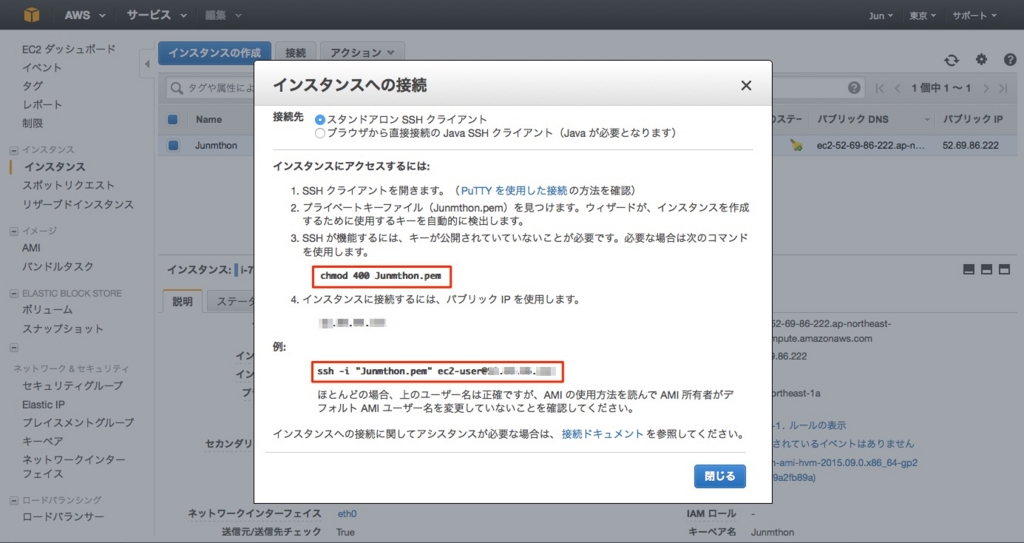Select the Java SSH クライアント option
Viewport: 1024px width, 543px height.
tap(319, 133)
